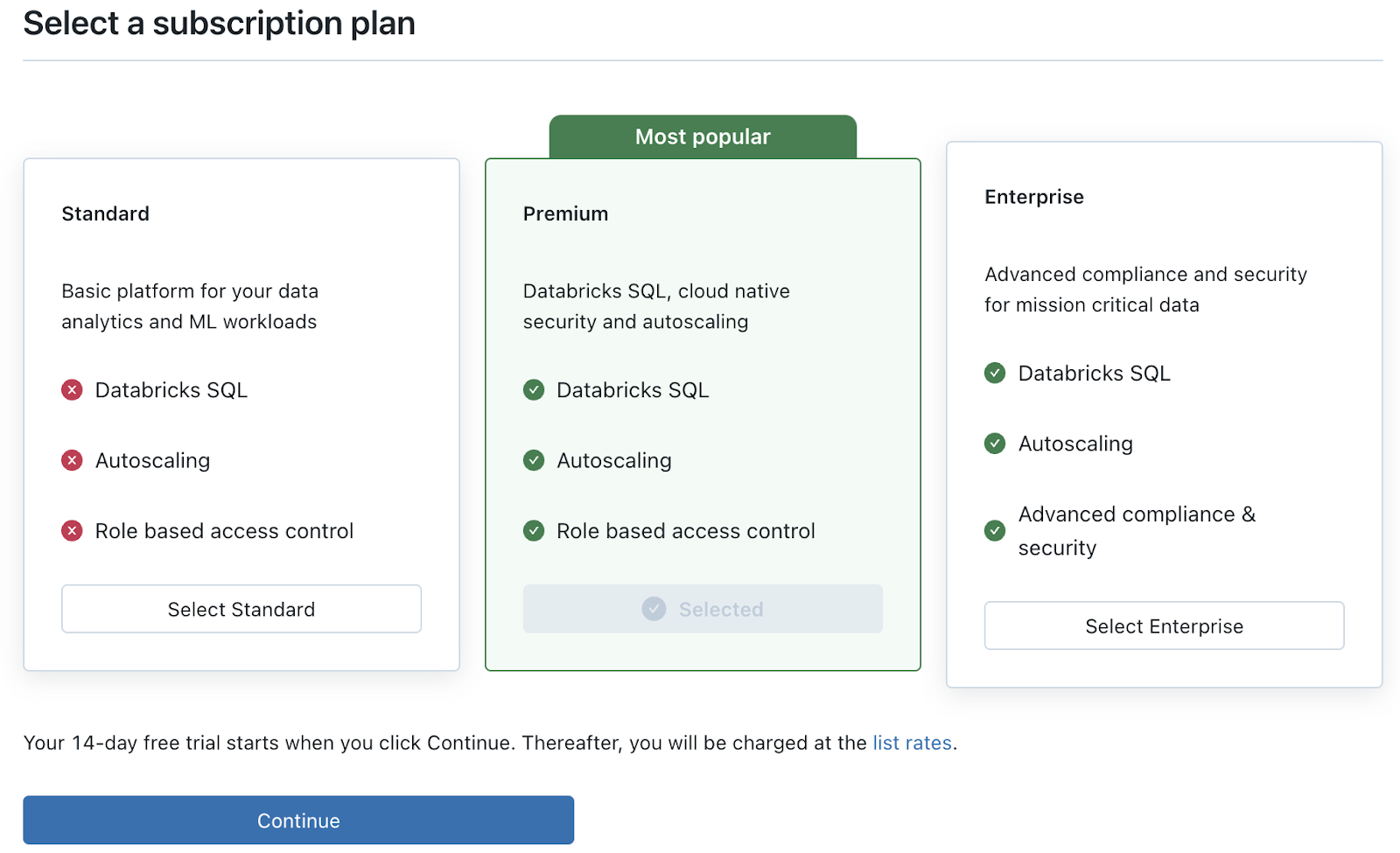The image size is (1400, 853).
Task: Click green check beside Enterprise Autoscaling
Action: pyautogui.click(x=995, y=444)
